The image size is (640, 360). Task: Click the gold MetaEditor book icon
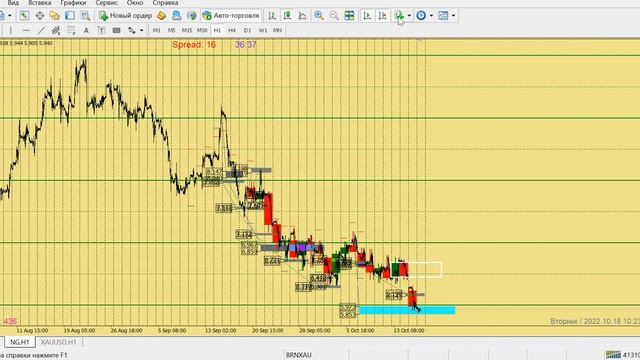point(161,16)
